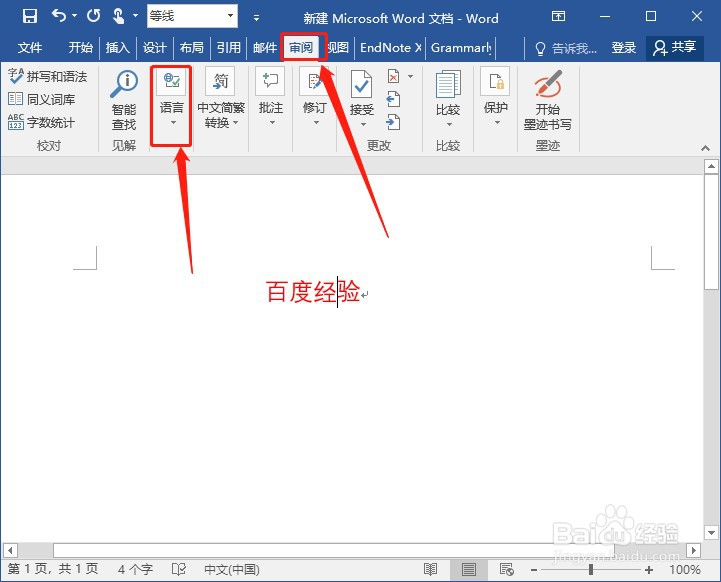721x582 pixels.
Task: Click the Touch/Mouse mode icon
Action: [x=118, y=16]
